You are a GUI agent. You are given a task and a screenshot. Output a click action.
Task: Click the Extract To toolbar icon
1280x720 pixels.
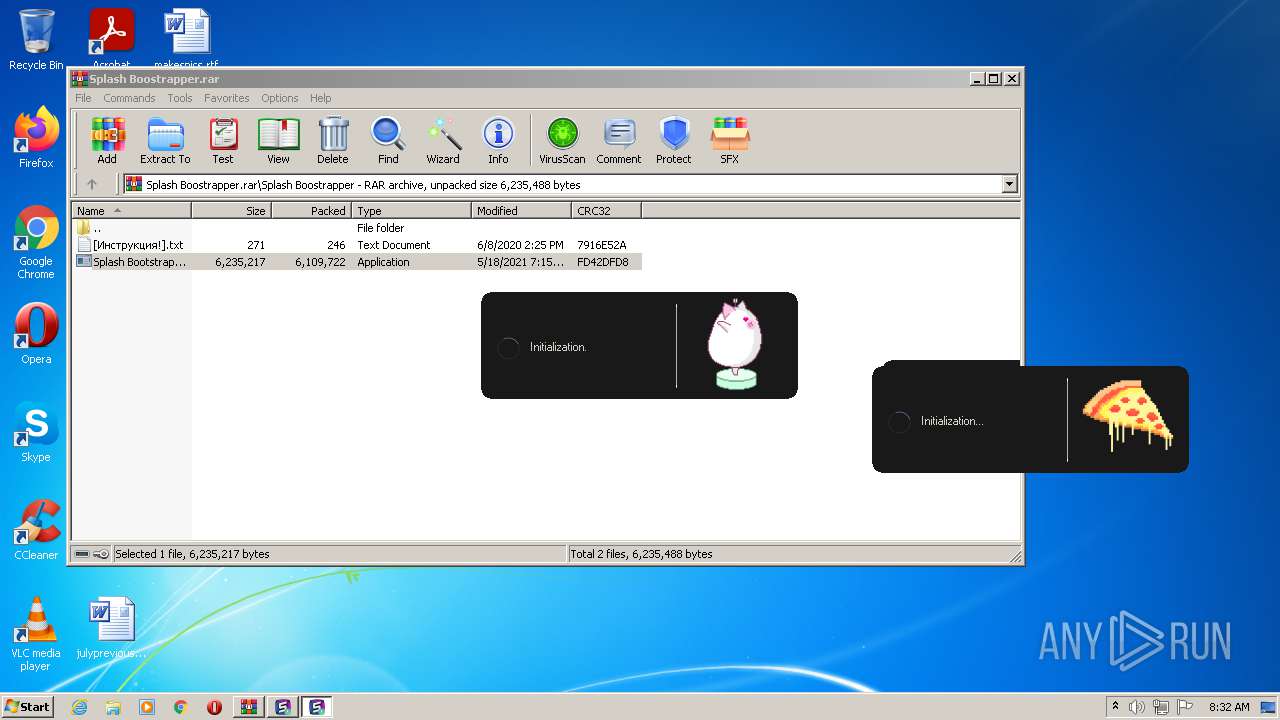coord(165,141)
